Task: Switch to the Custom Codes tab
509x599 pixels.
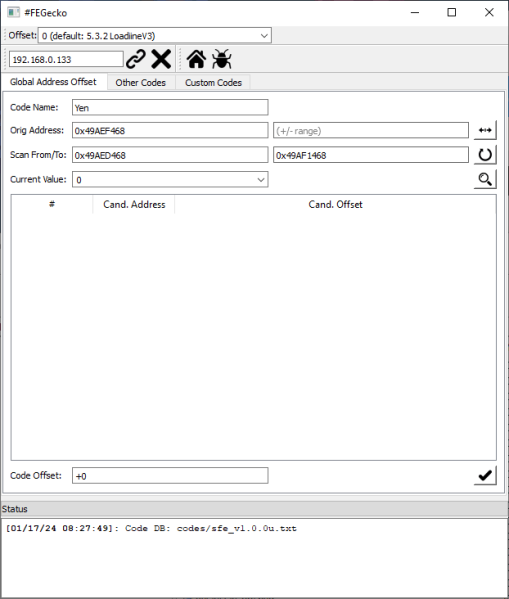Action: [x=213, y=83]
